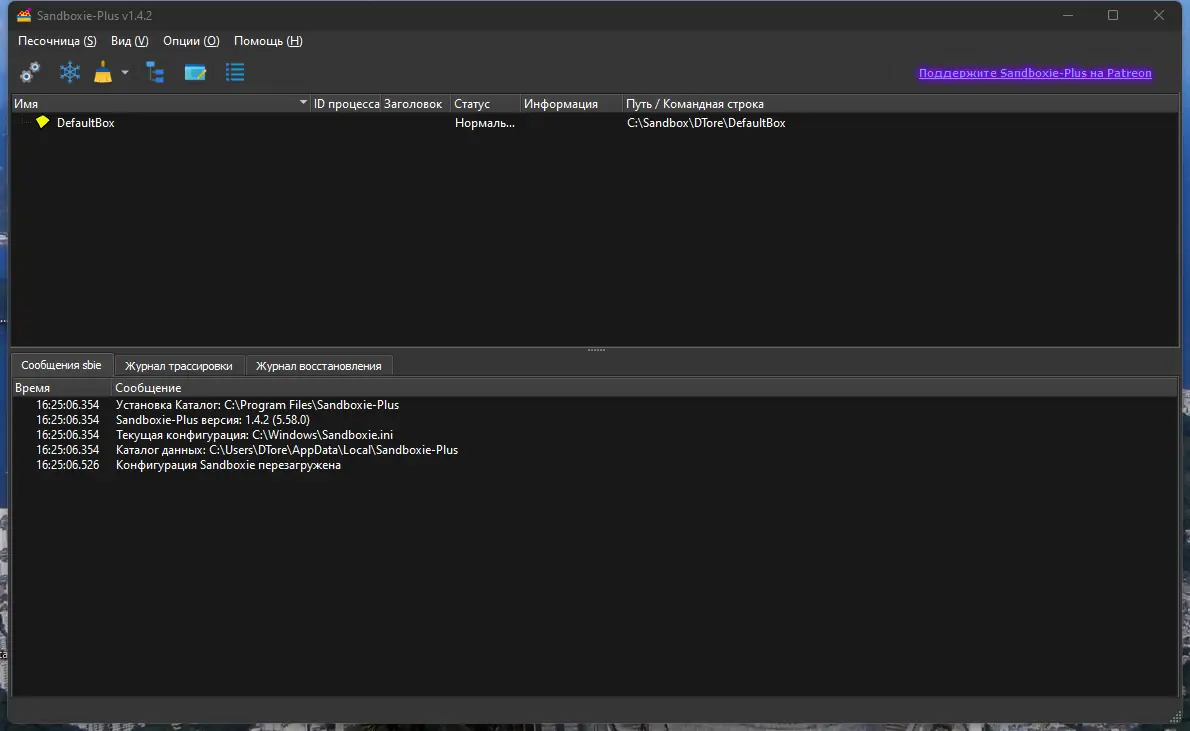Switch to the Журнал трассировки tab
This screenshot has width=1190, height=731.
178,366
